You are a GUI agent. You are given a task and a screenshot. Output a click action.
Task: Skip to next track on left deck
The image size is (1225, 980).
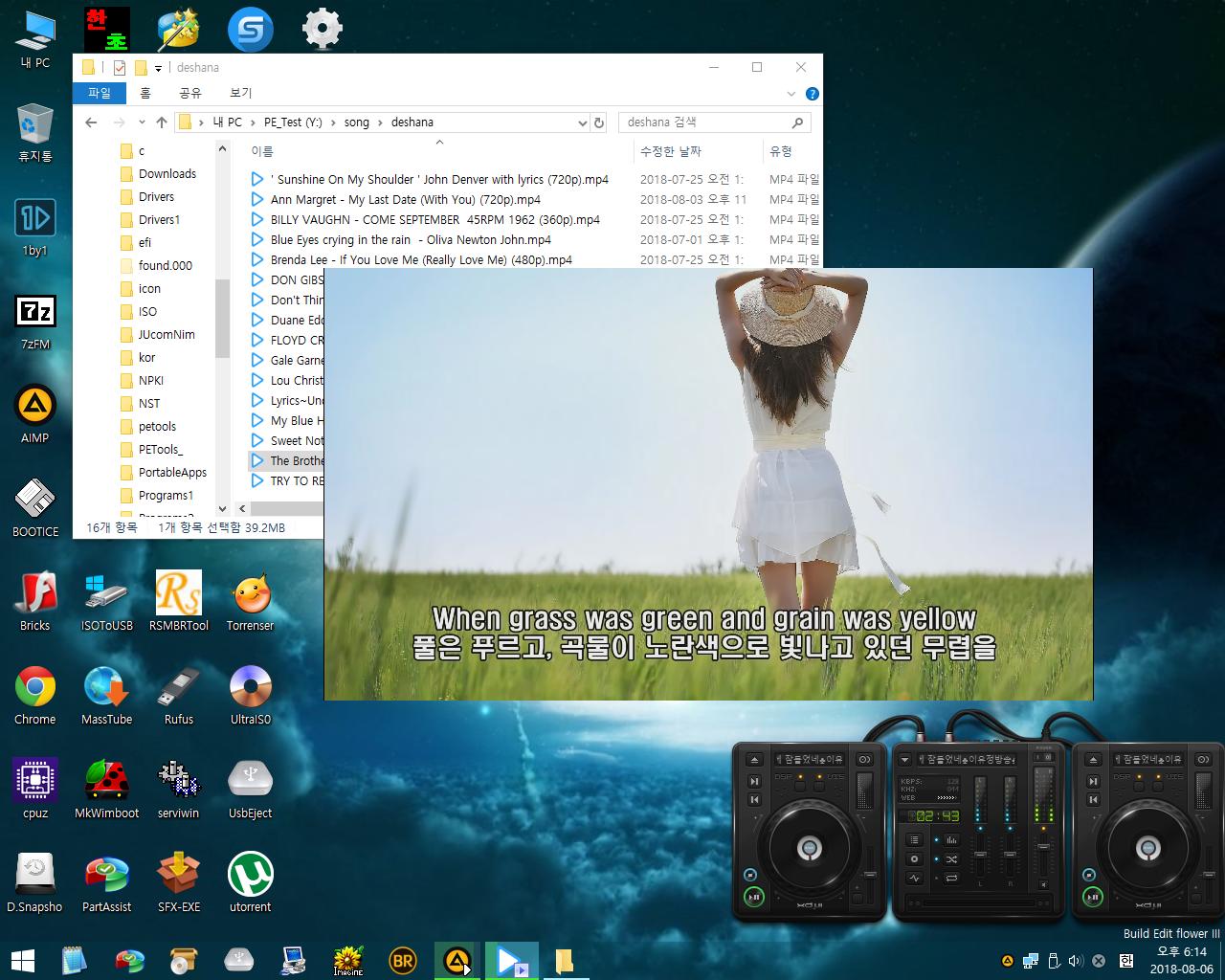click(754, 782)
